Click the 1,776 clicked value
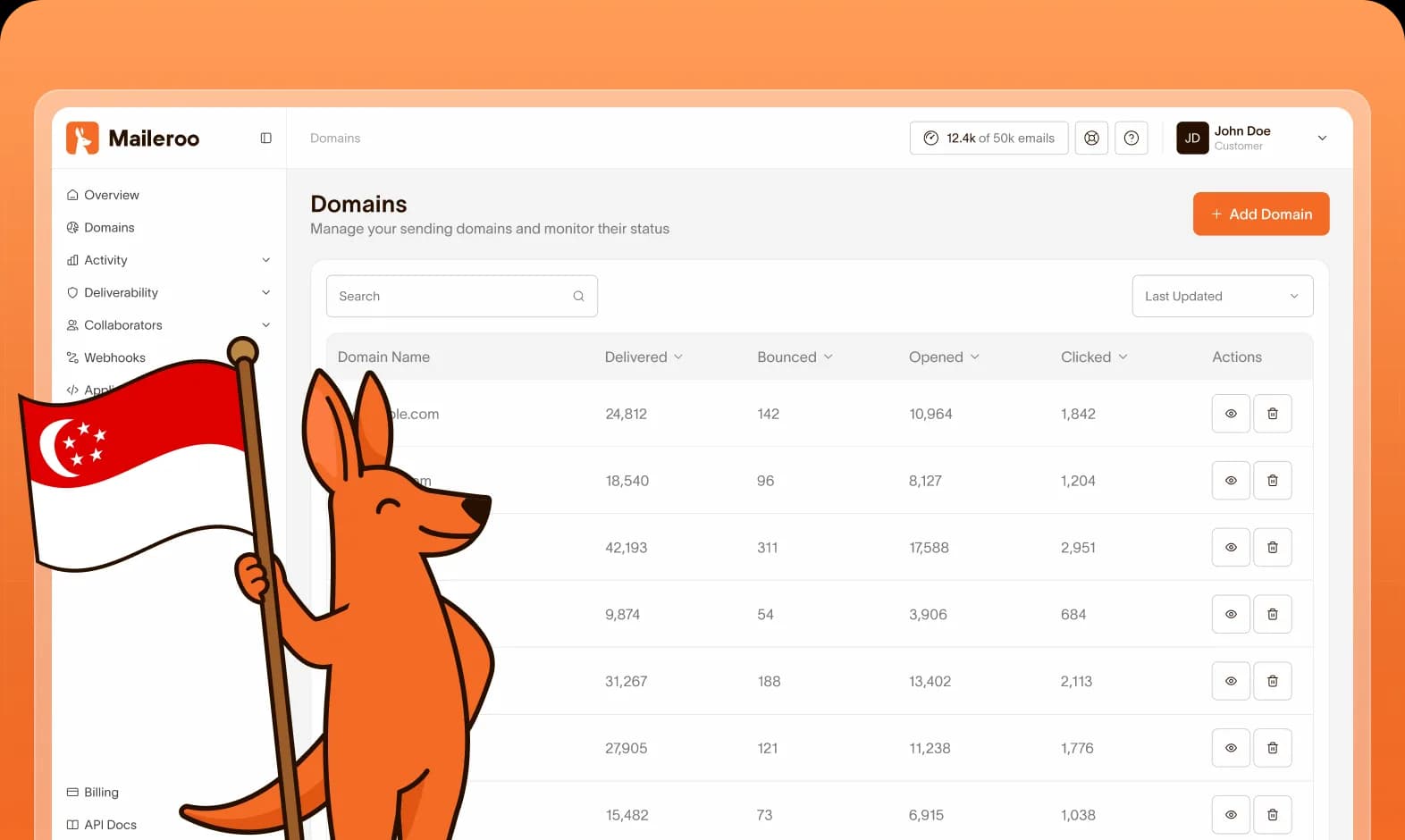Viewport: 1405px width, 840px height. [1077, 748]
